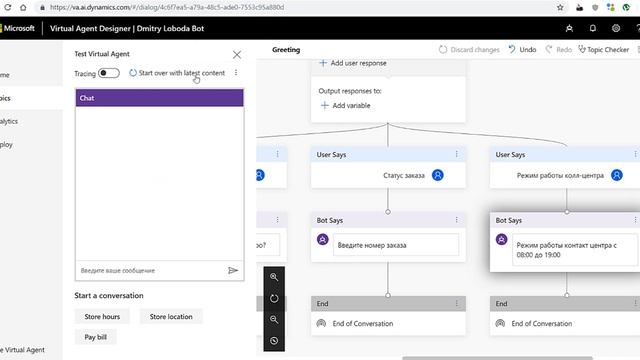
Task: Click the shield extension icon in browser toolbar
Action: [x=595, y=7]
